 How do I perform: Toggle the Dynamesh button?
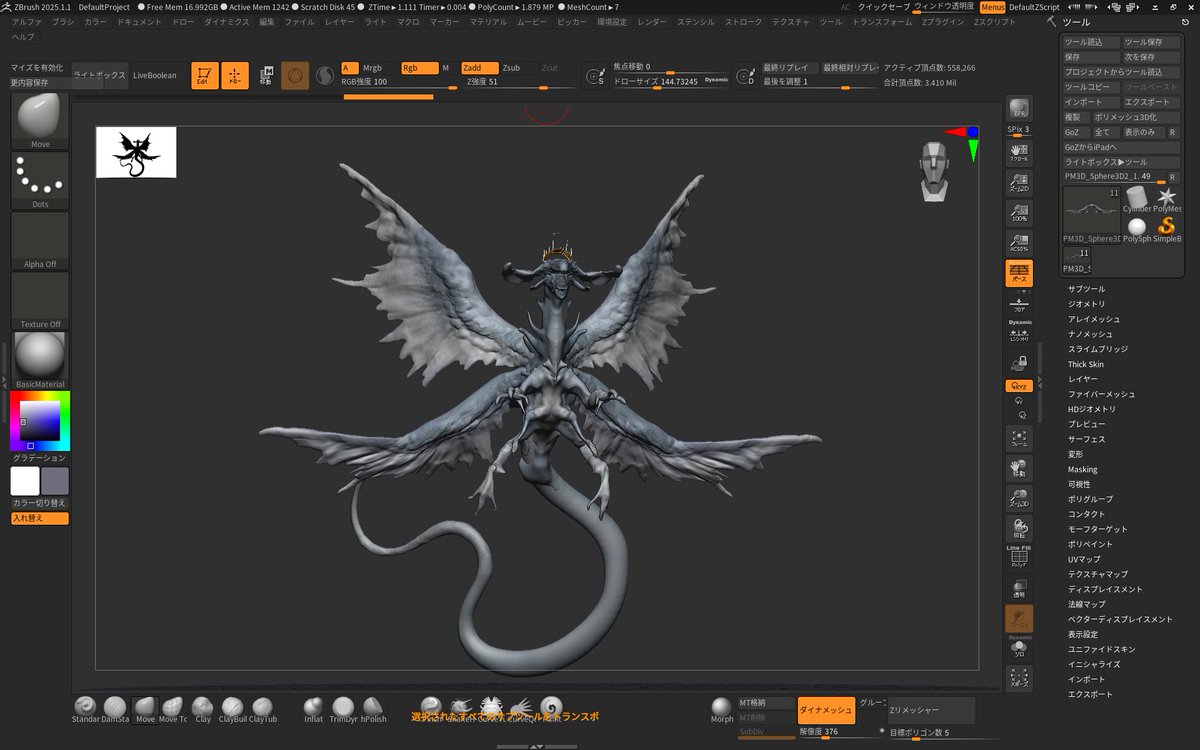[826, 710]
